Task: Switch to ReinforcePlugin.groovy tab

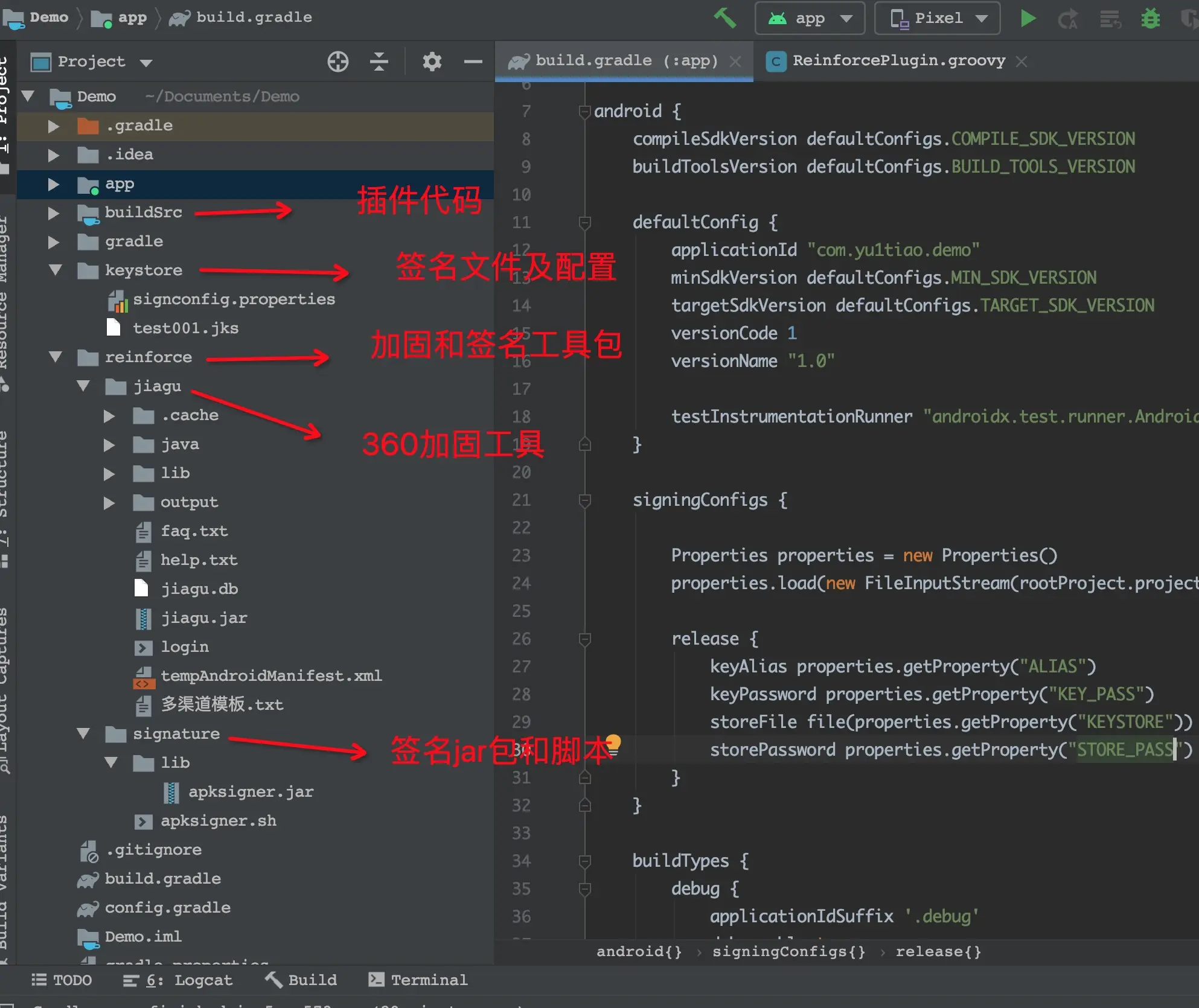Action: click(898, 60)
